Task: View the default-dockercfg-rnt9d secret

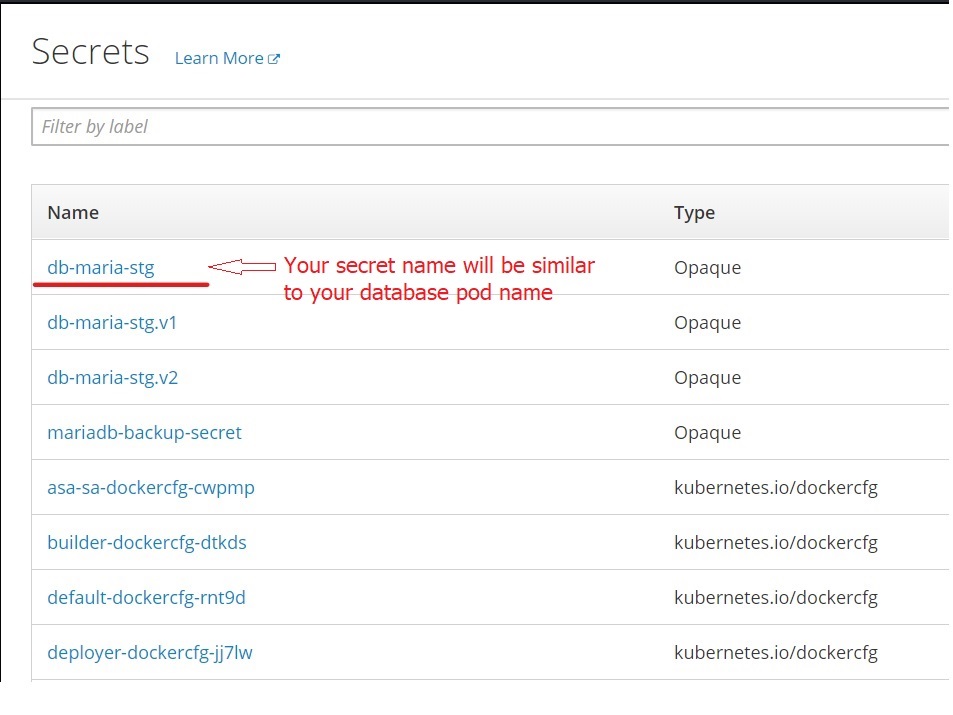Action: [x=146, y=598]
